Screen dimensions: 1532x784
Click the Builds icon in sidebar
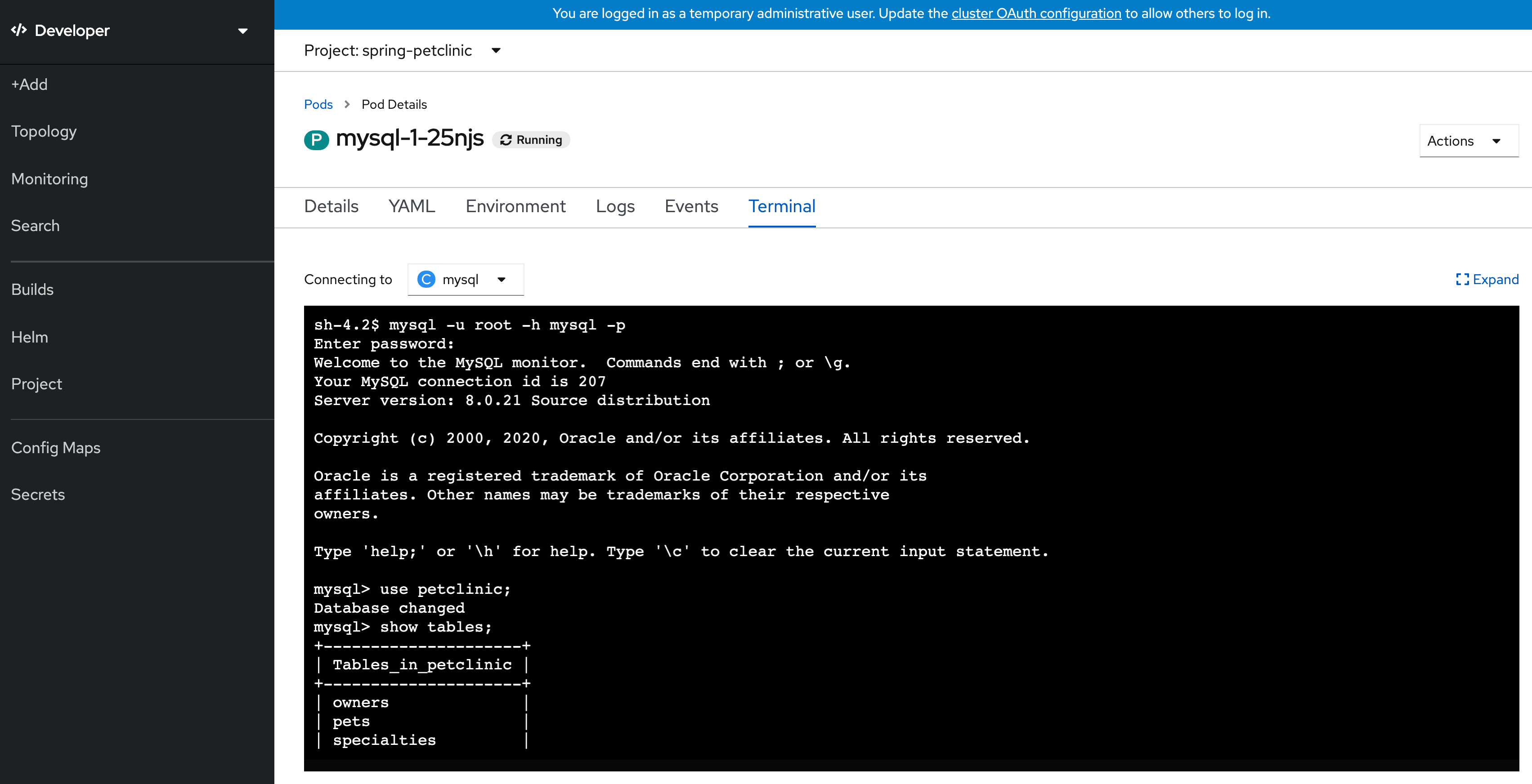32,289
